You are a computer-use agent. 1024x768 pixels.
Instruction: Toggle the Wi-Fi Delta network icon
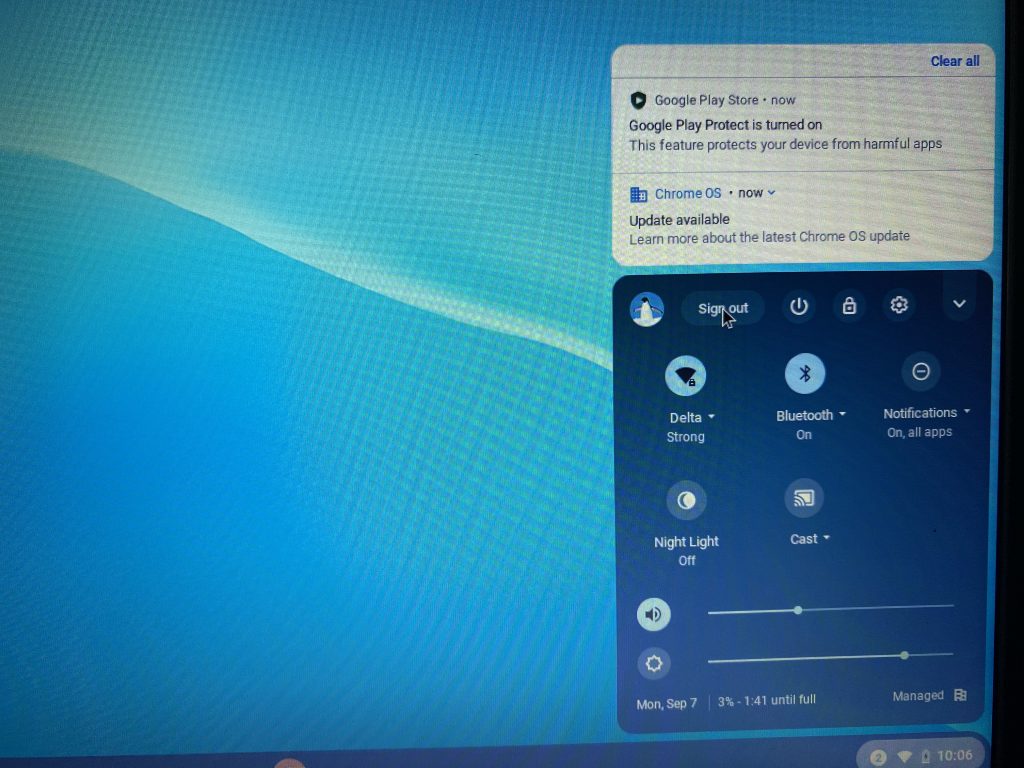pos(686,376)
